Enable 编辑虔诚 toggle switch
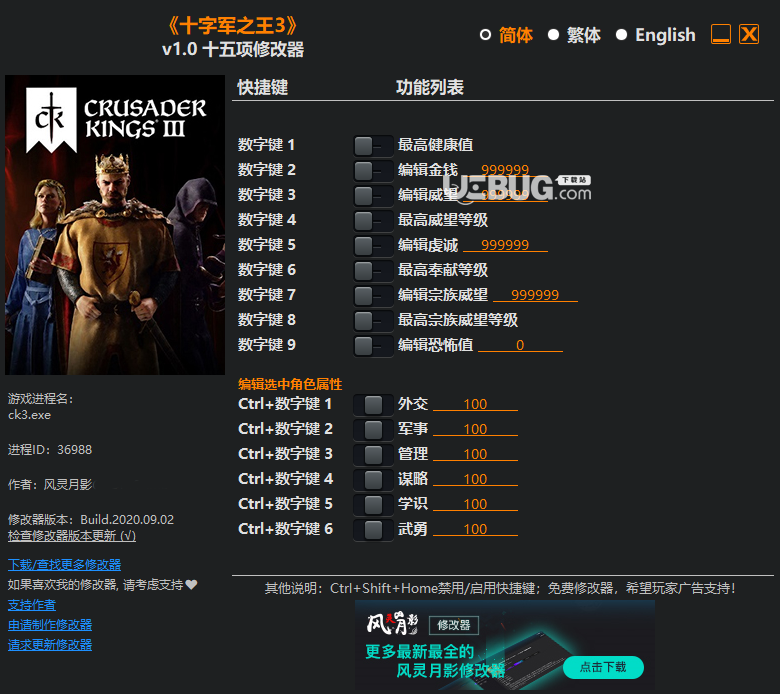This screenshot has height=694, width=780. click(373, 246)
